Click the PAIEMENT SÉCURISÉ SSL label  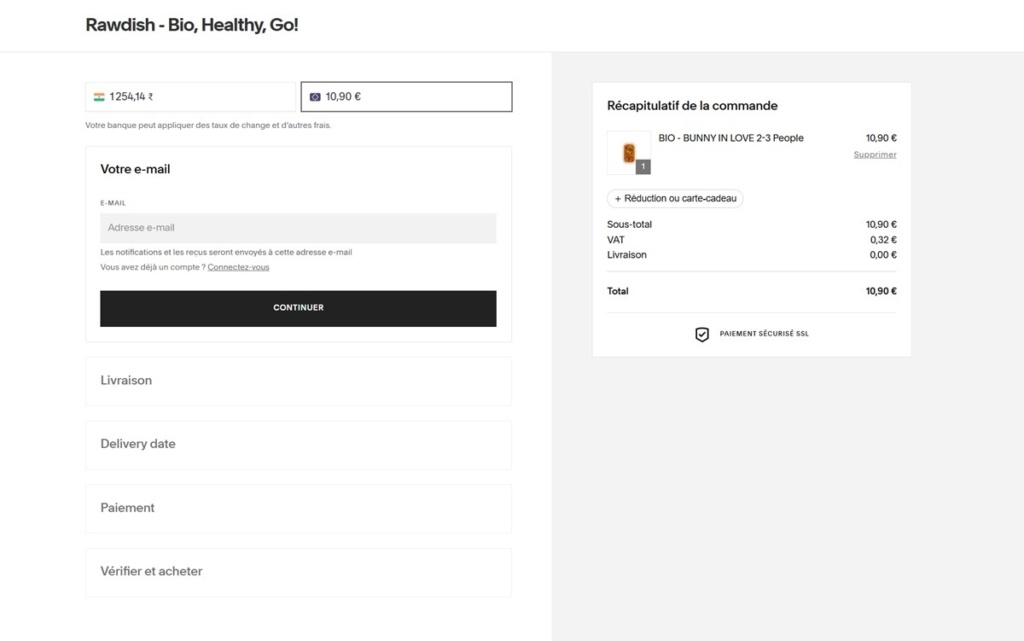click(764, 334)
